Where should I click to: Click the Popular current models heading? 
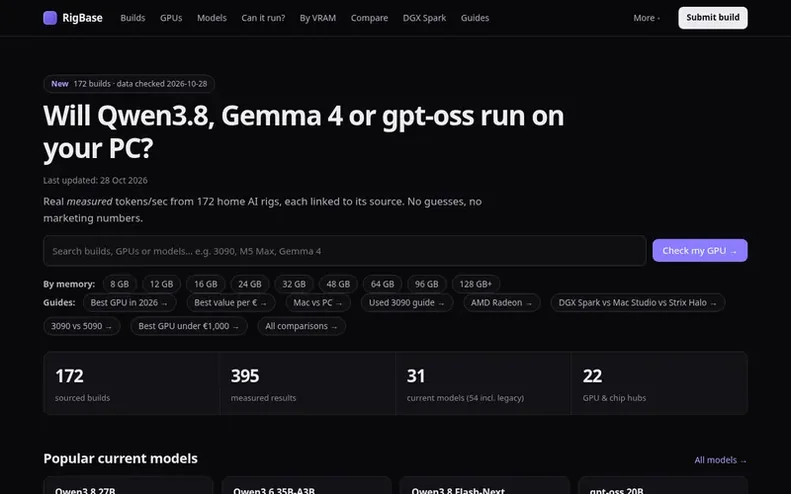point(121,459)
